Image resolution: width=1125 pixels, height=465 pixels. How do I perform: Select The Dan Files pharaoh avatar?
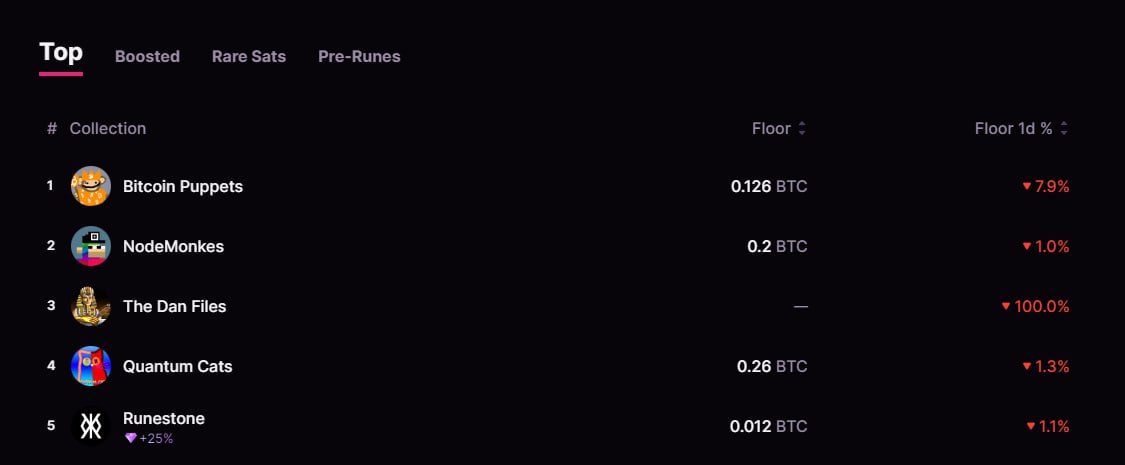(x=91, y=306)
